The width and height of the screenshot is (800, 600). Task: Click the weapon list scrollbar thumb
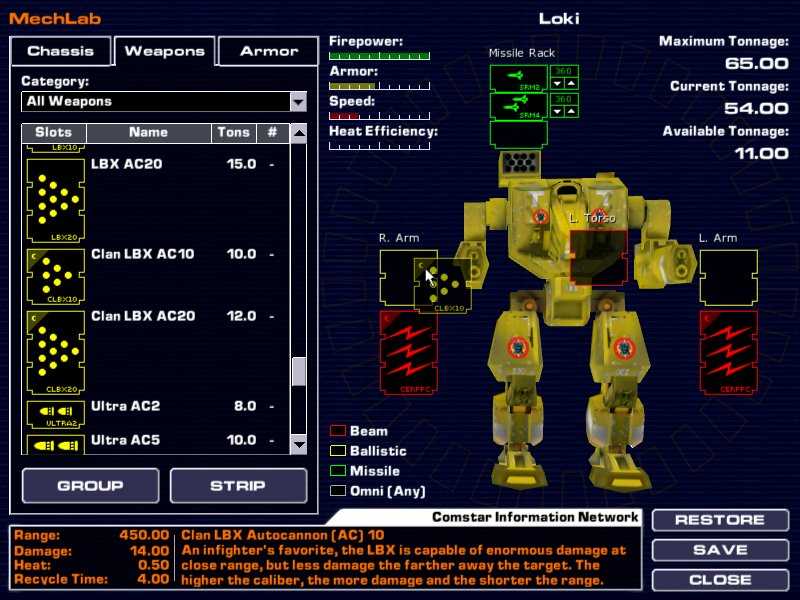tap(299, 371)
